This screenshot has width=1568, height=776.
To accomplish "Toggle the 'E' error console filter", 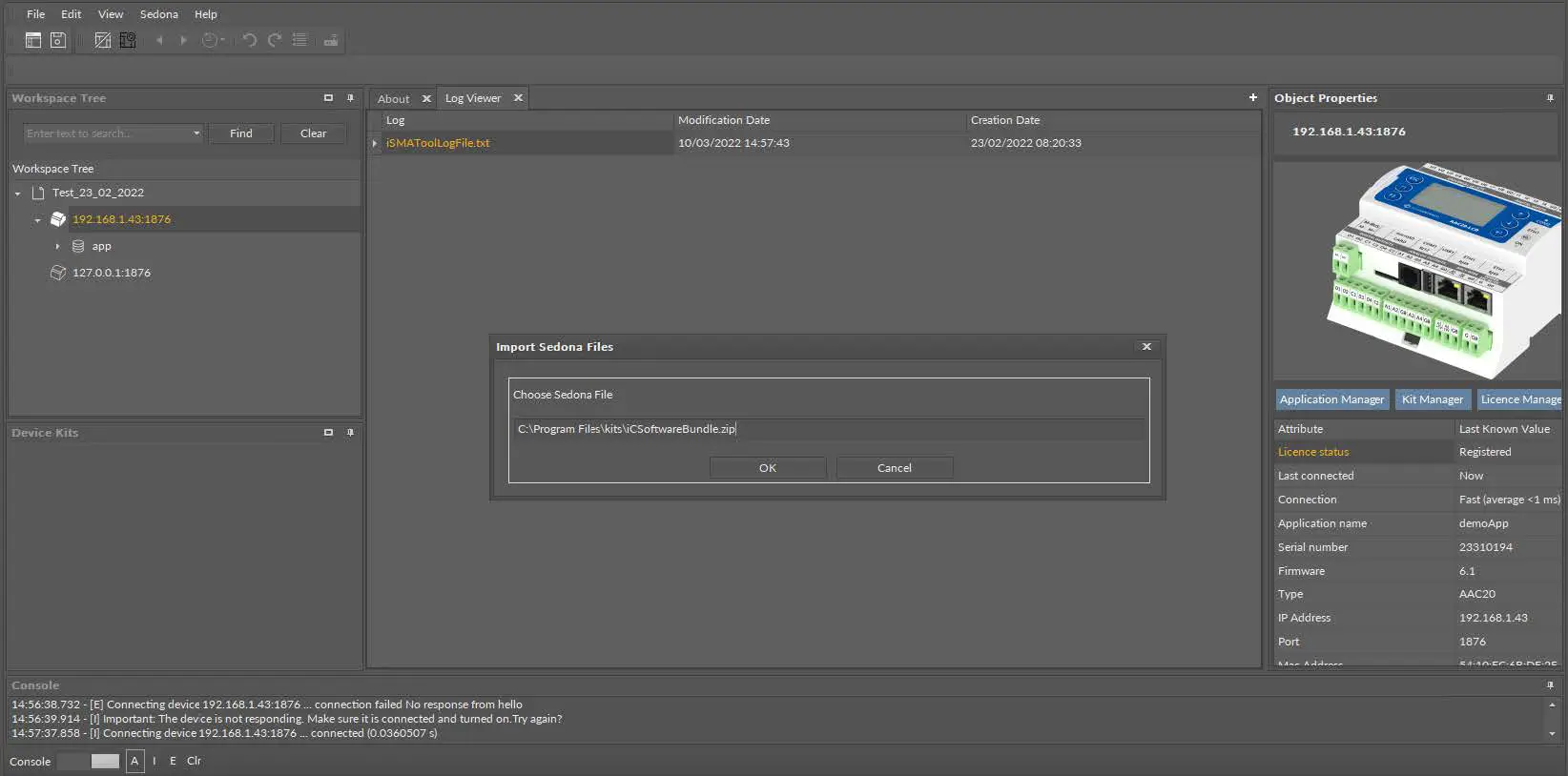I will 173,761.
